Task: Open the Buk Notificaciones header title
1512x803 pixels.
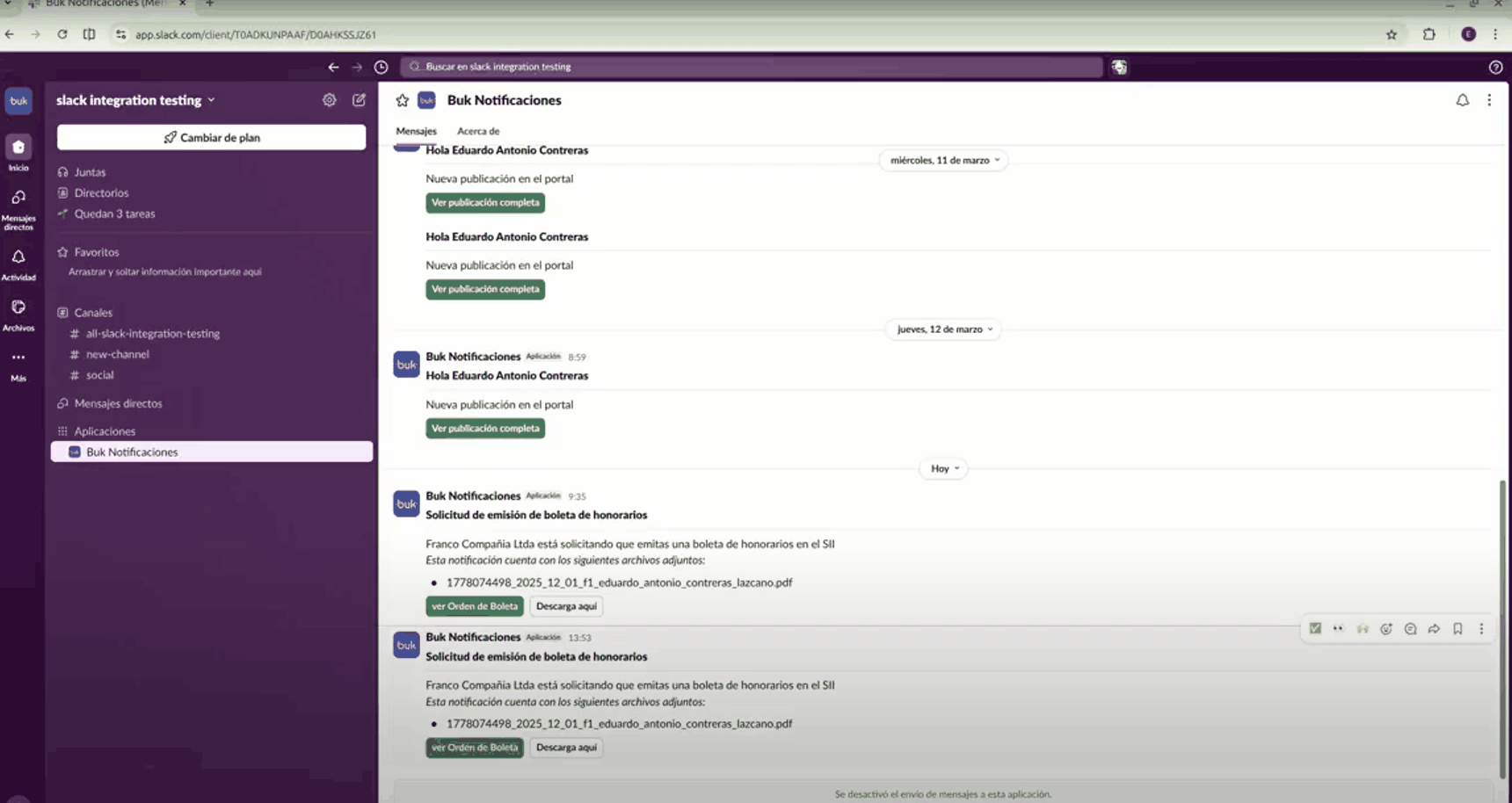Action: point(504,100)
